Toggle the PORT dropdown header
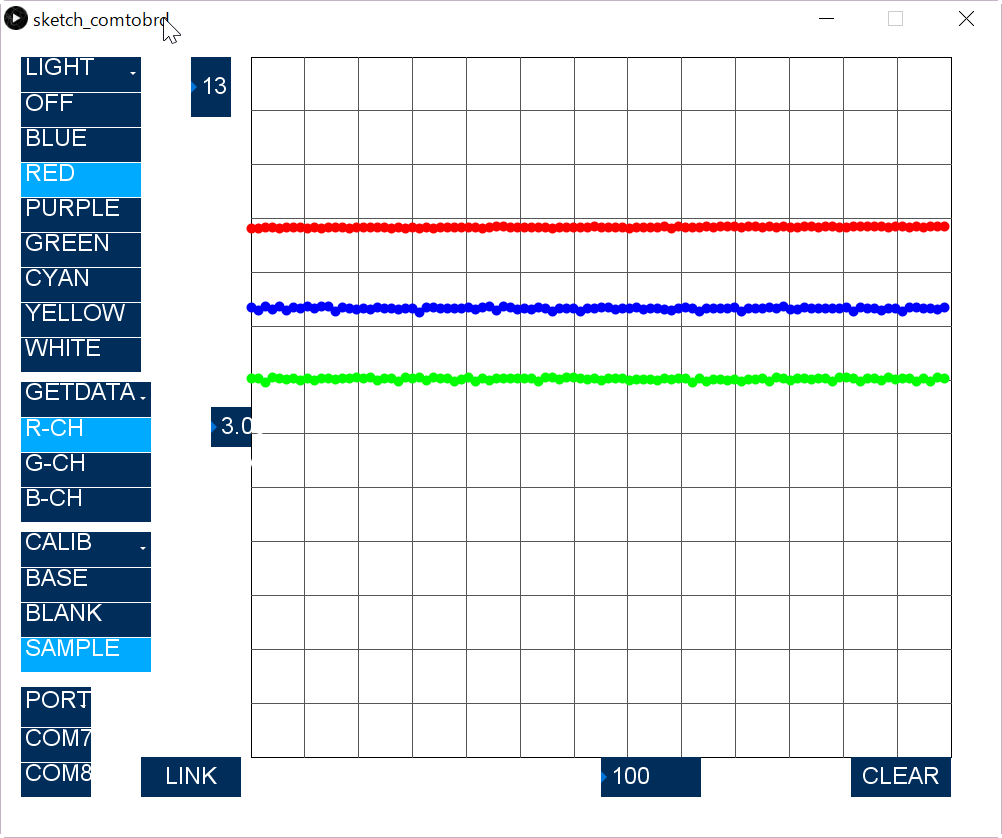This screenshot has height=838, width=1002. 56,706
